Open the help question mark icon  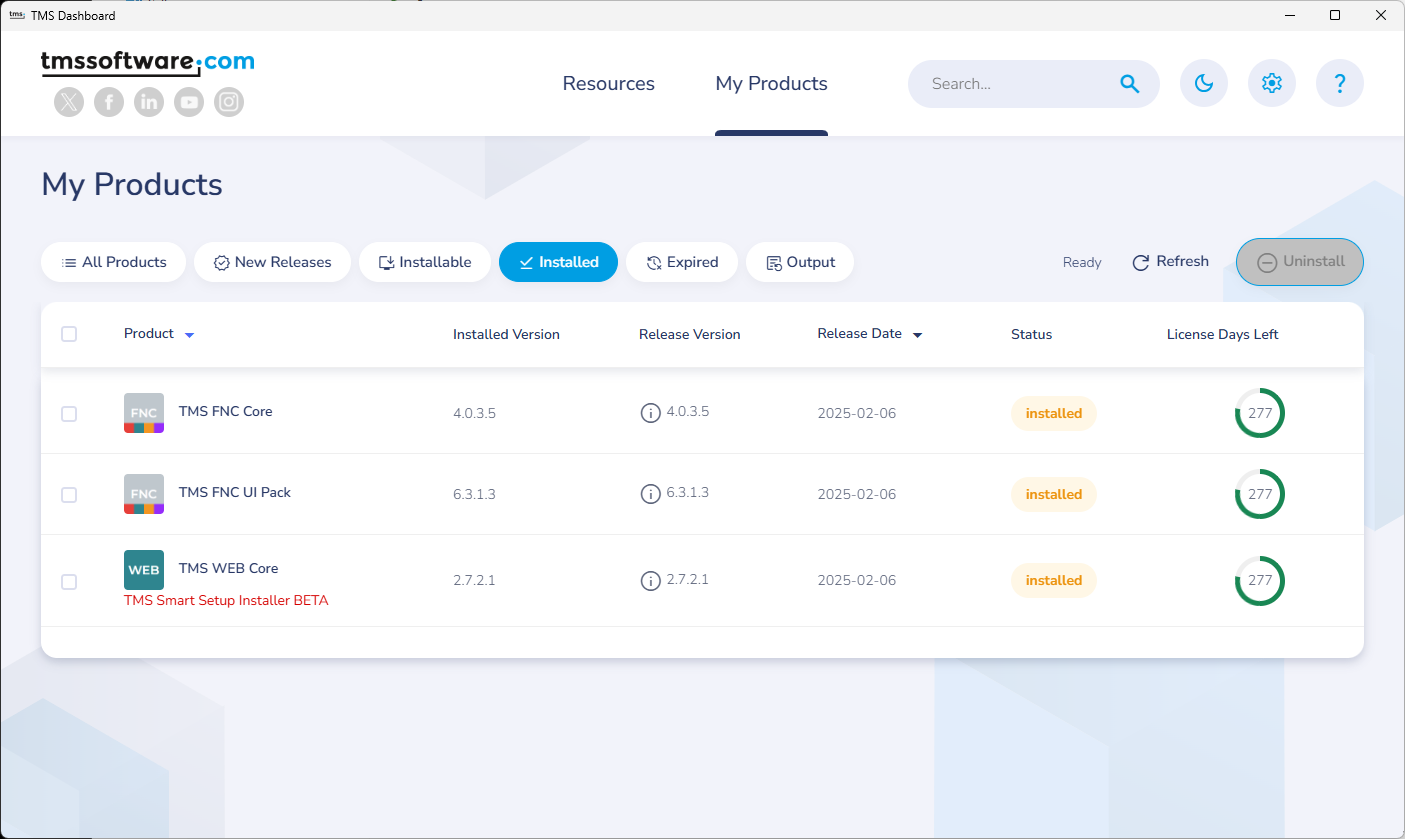click(1340, 83)
